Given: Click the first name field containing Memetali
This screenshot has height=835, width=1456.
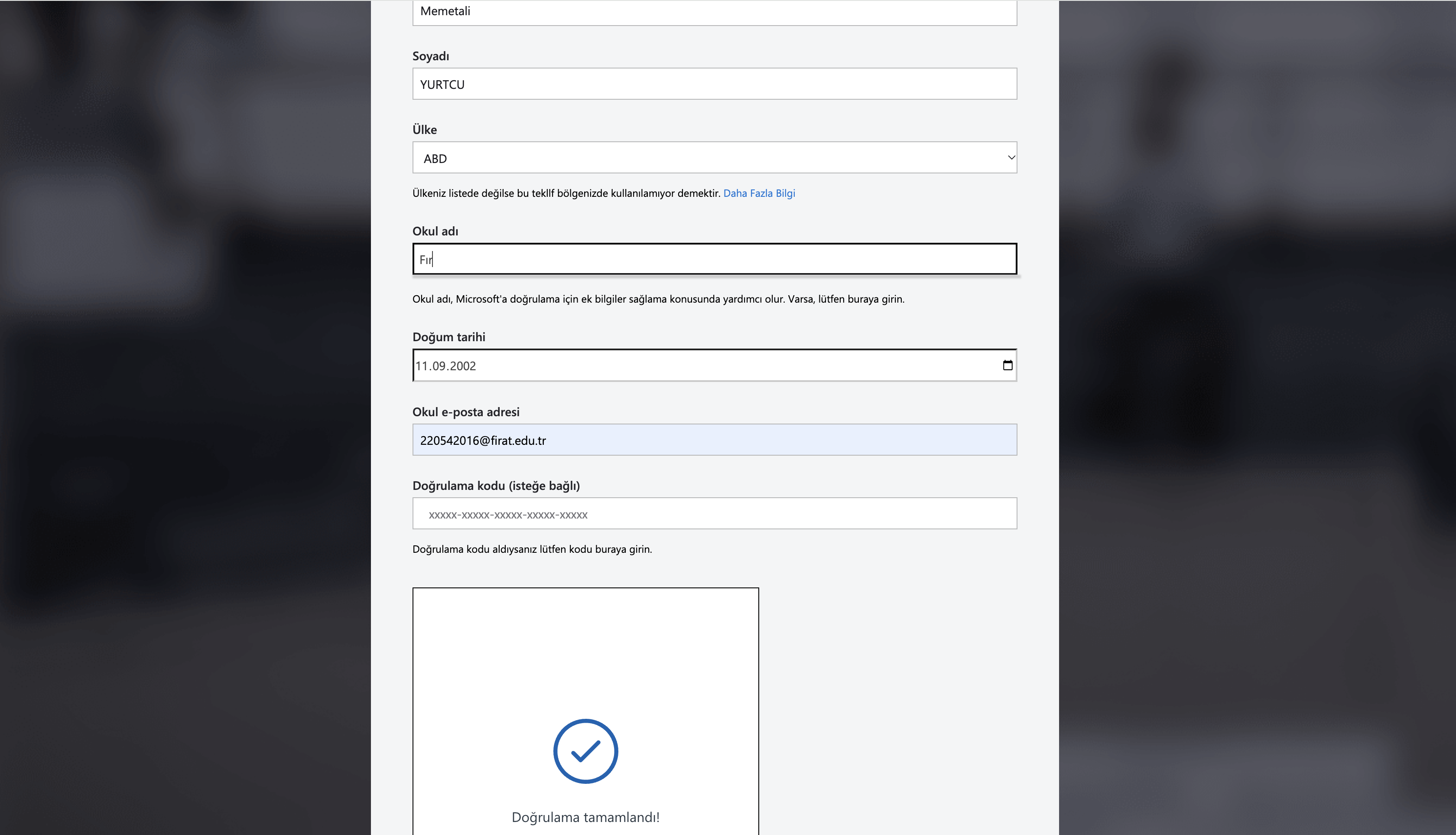Looking at the screenshot, I should click(714, 12).
